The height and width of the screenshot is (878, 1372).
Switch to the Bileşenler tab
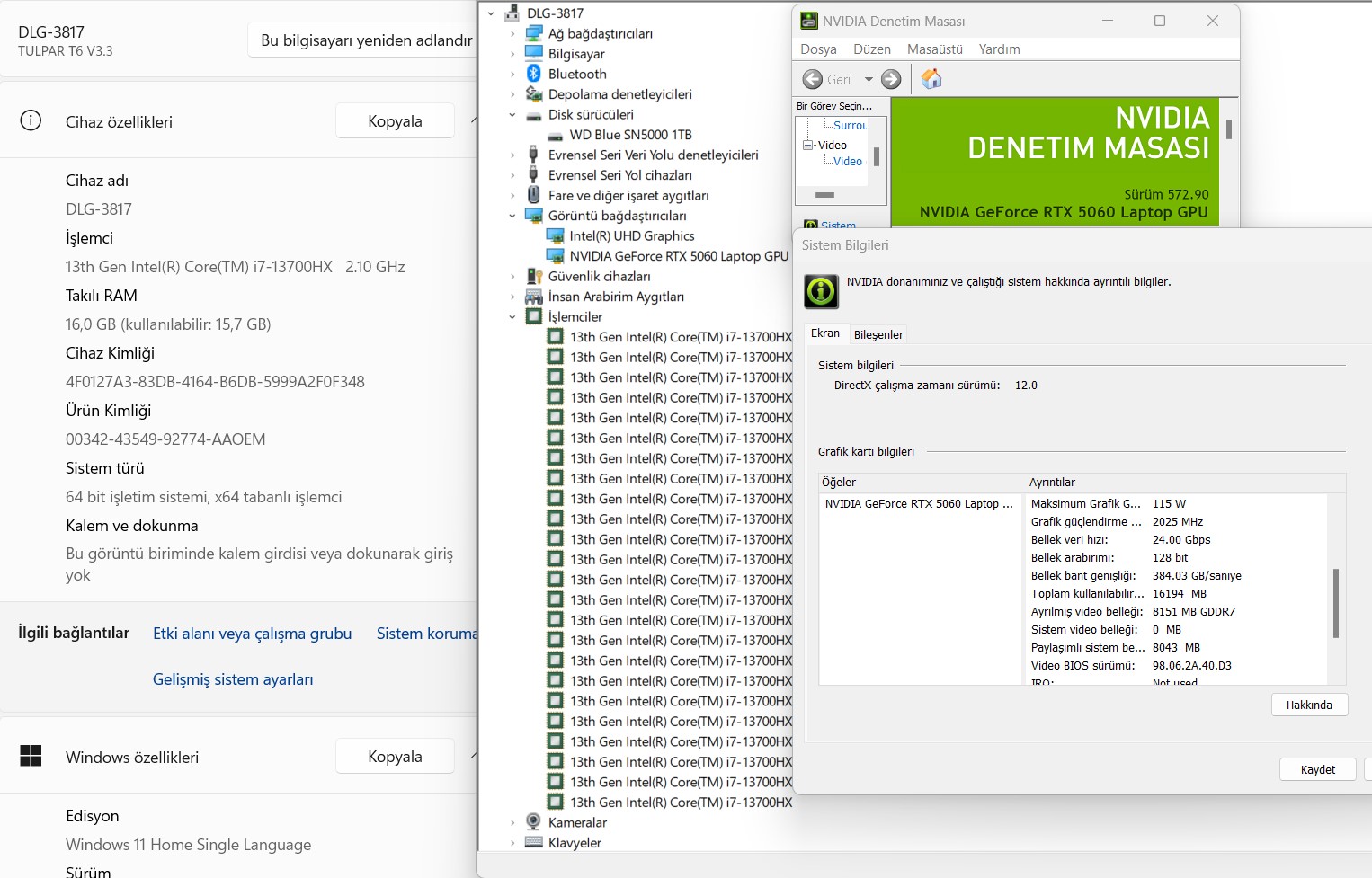pos(878,334)
